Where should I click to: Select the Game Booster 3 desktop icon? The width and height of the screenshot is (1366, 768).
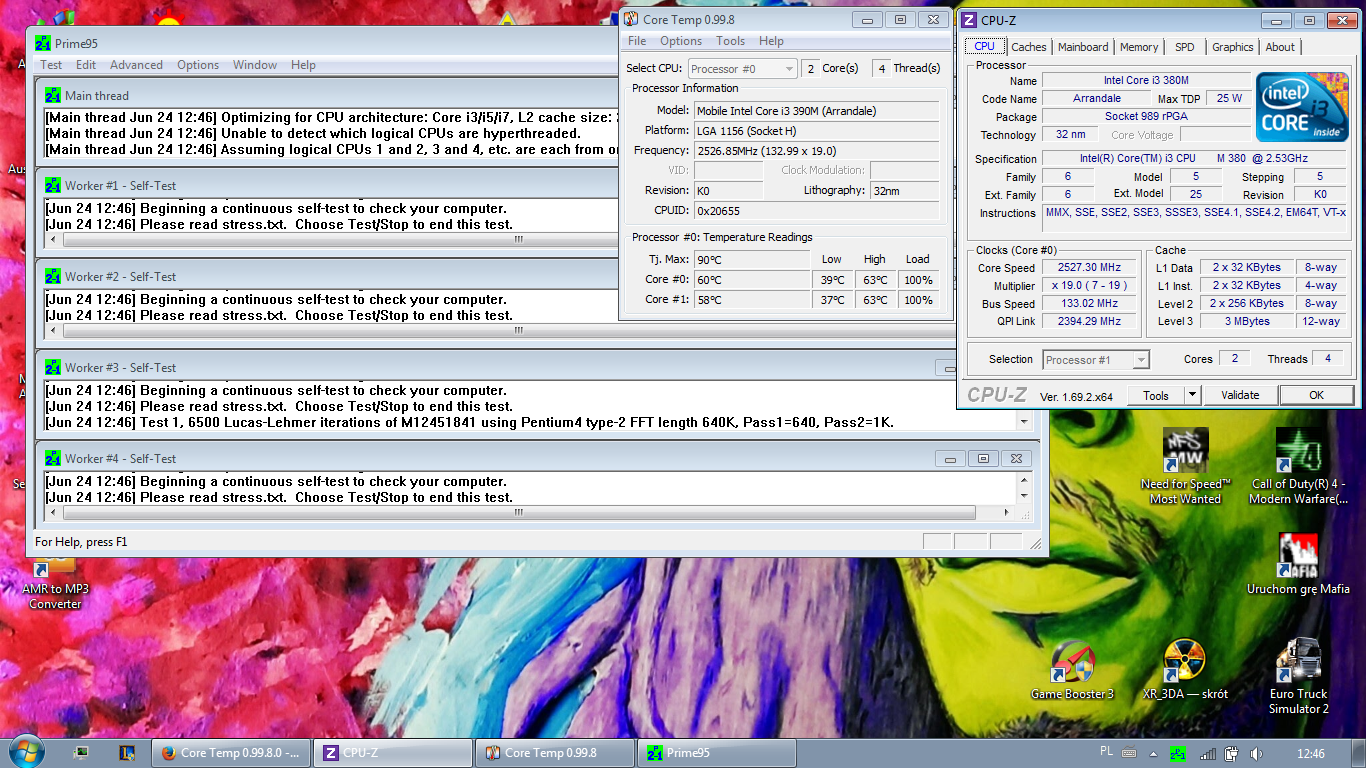pos(1072,671)
